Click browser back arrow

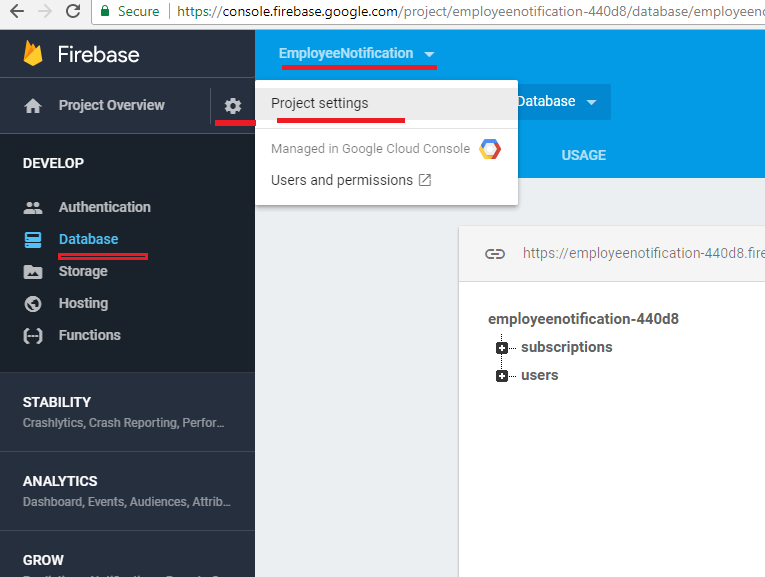[17, 11]
